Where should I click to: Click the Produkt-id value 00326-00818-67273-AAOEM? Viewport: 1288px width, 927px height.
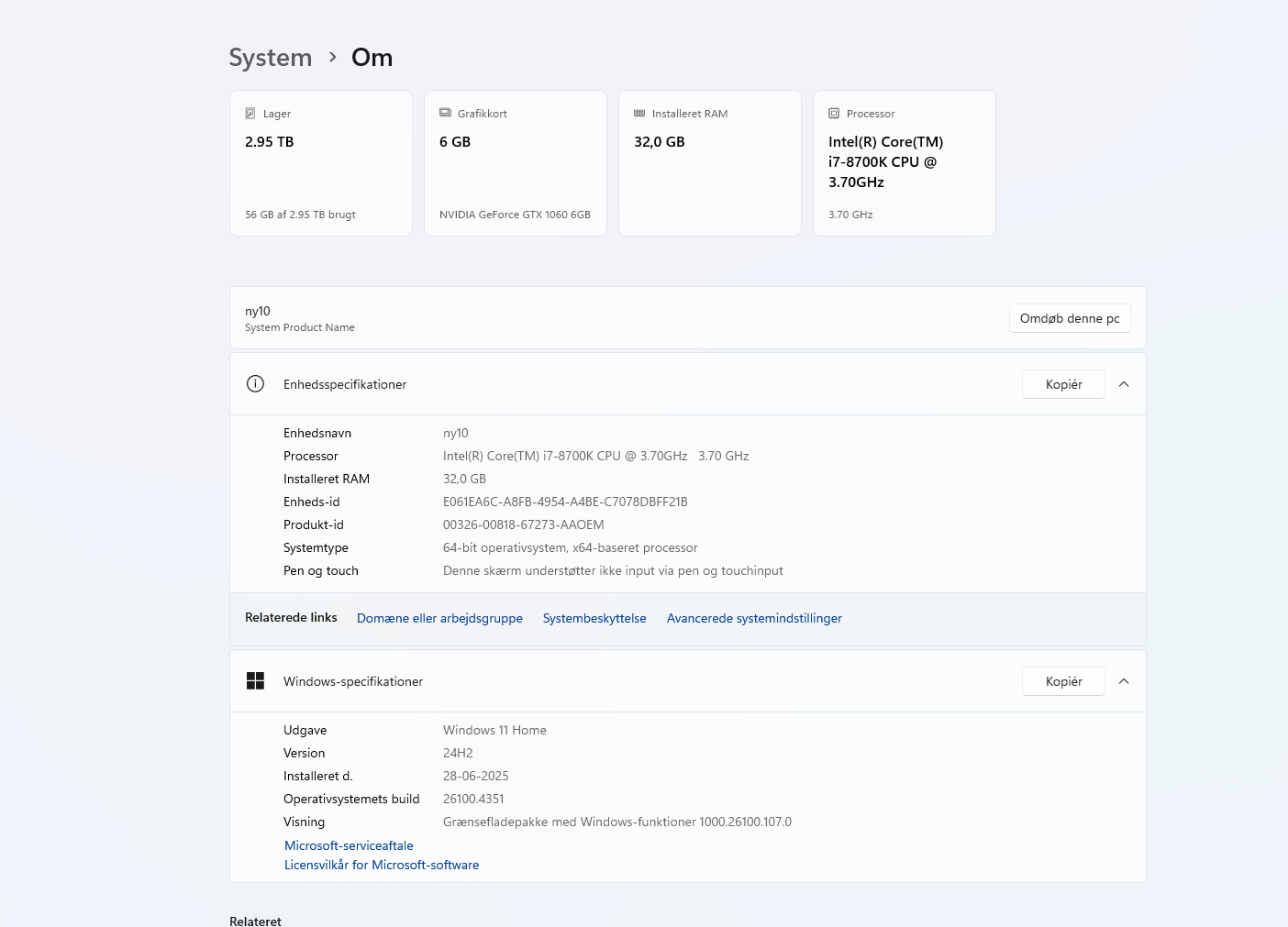[x=524, y=524]
